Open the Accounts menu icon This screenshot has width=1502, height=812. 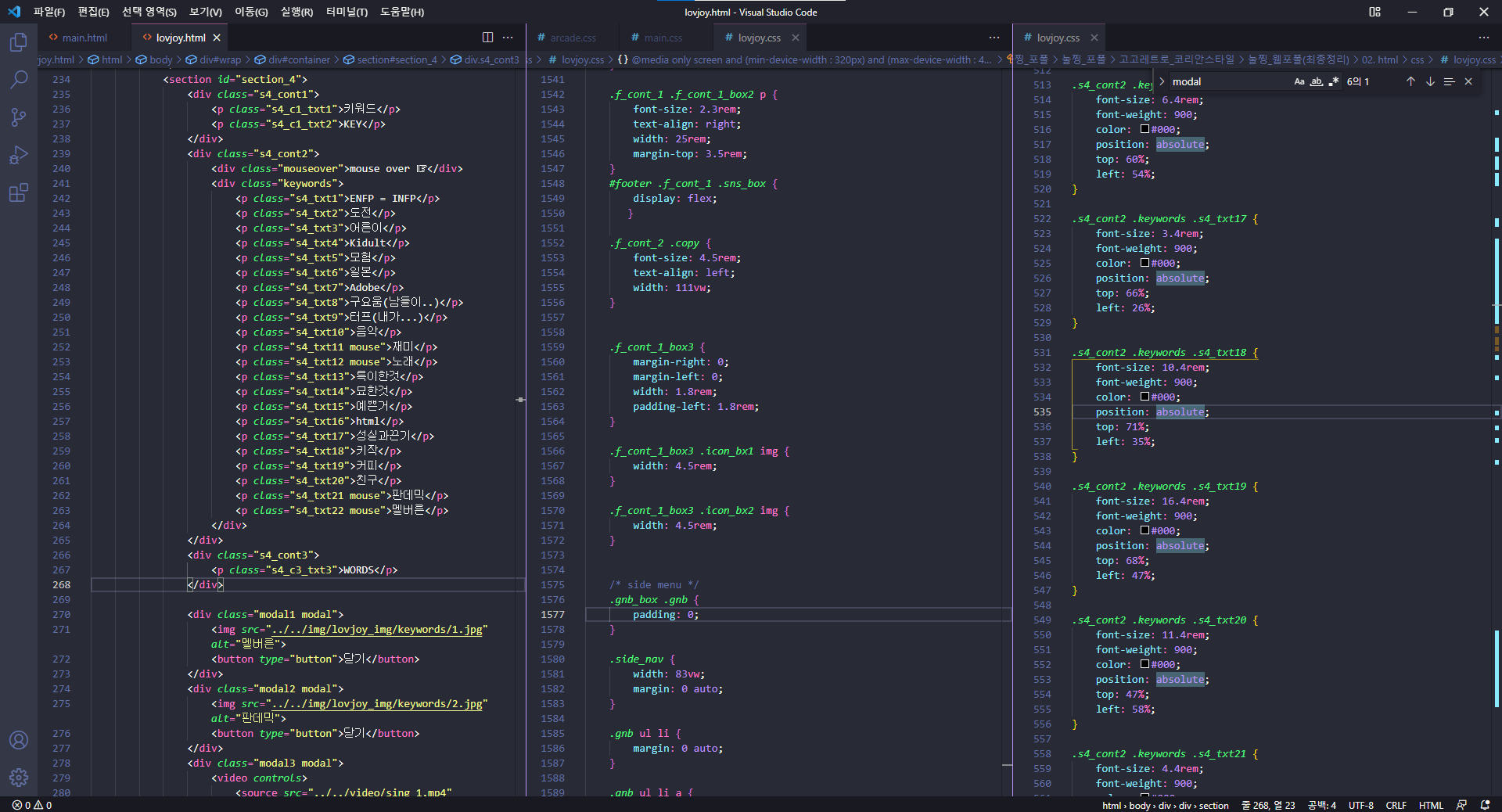pos(19,740)
